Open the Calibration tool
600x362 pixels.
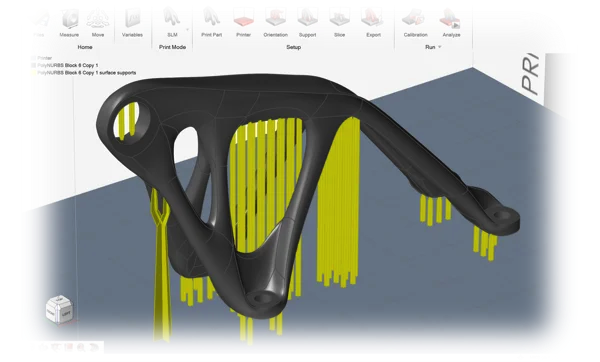tap(416, 23)
